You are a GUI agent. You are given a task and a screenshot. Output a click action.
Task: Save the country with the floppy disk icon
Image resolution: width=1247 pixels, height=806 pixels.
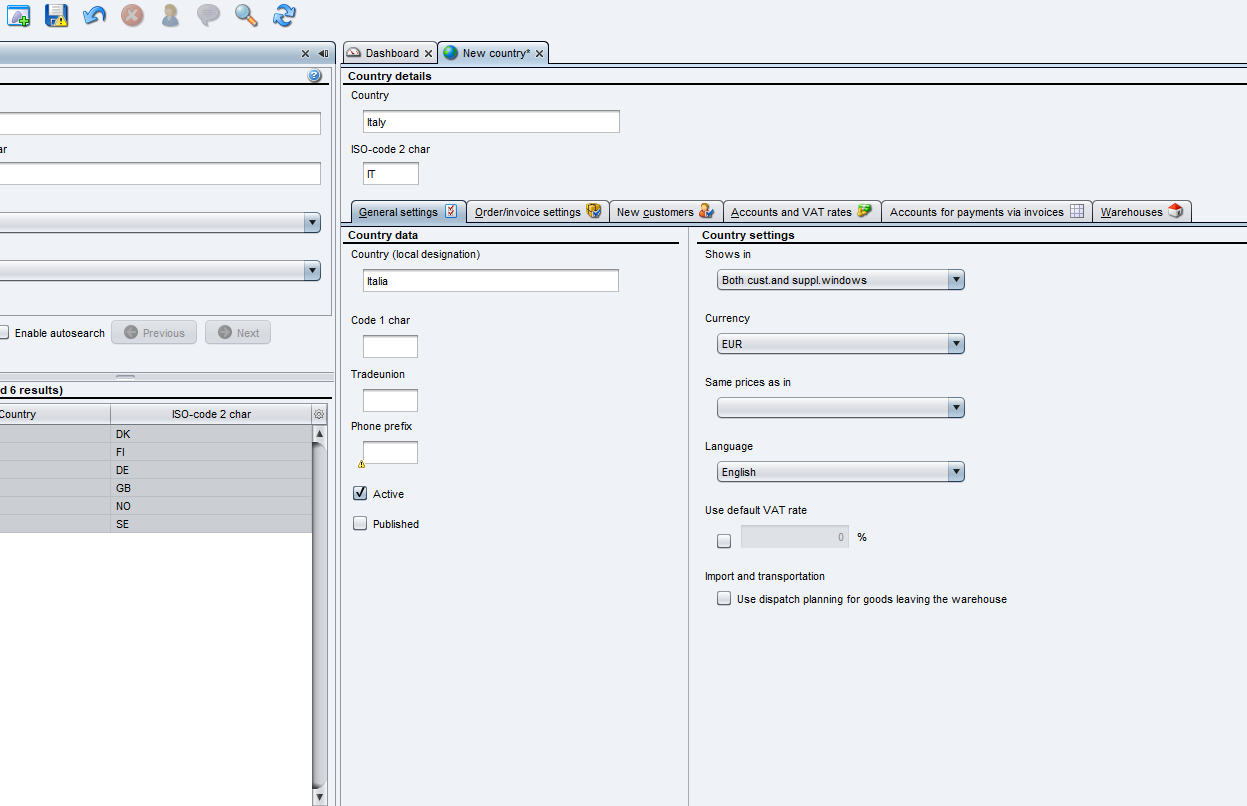(x=57, y=15)
